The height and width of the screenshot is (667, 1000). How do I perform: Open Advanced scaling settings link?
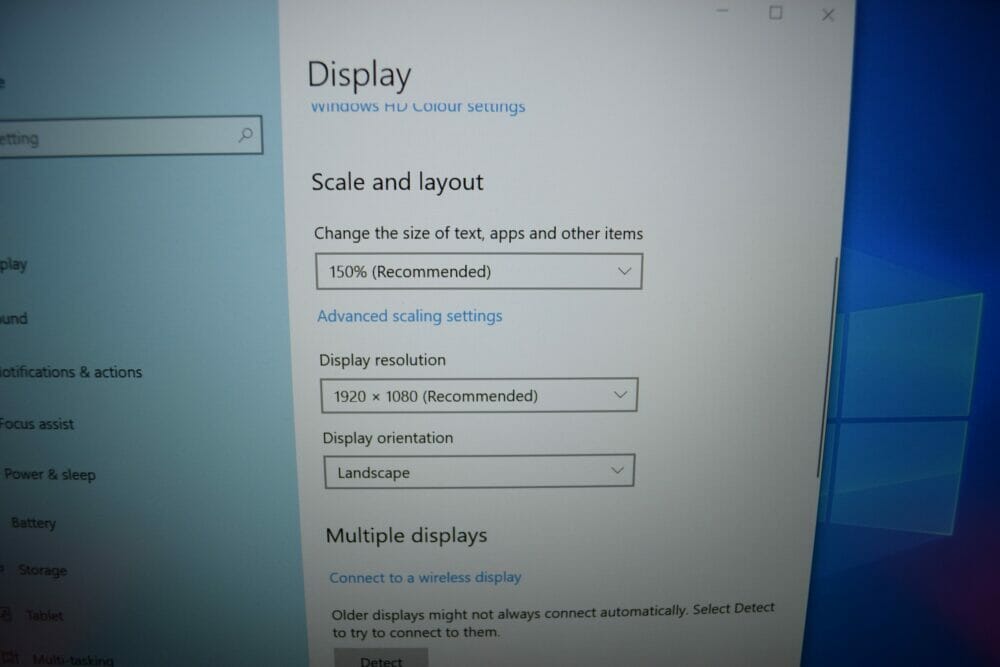click(409, 316)
